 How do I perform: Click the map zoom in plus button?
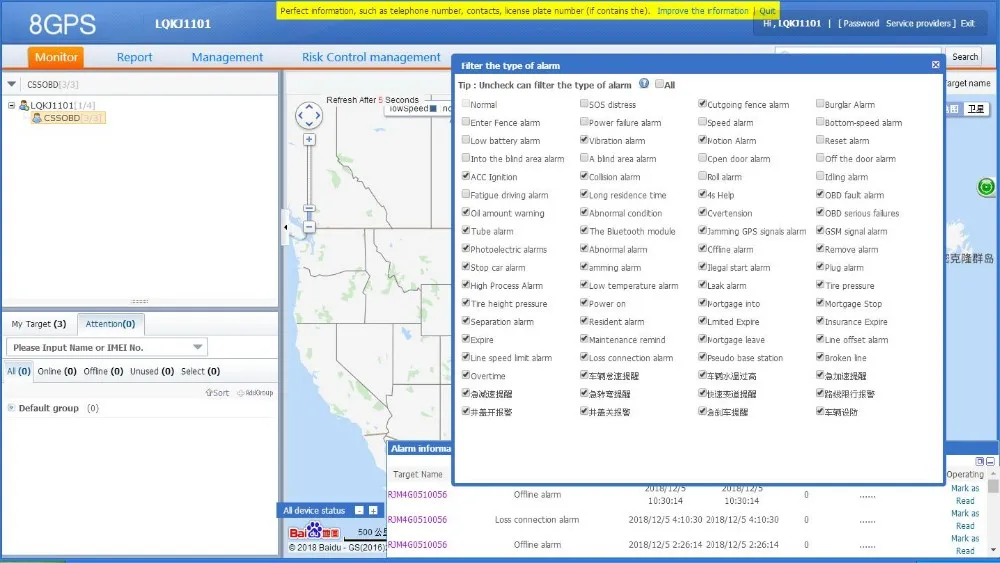[309, 140]
